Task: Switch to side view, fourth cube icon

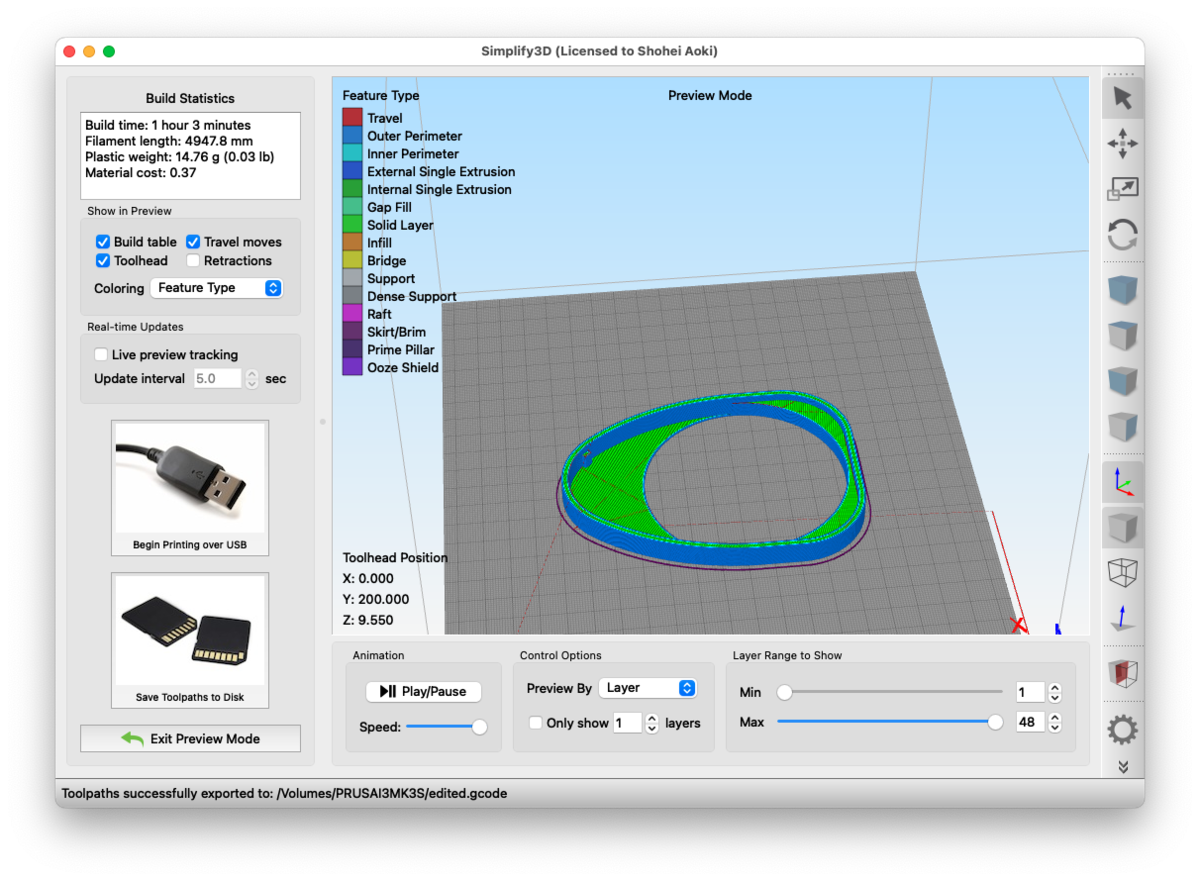Action: [x=1123, y=427]
